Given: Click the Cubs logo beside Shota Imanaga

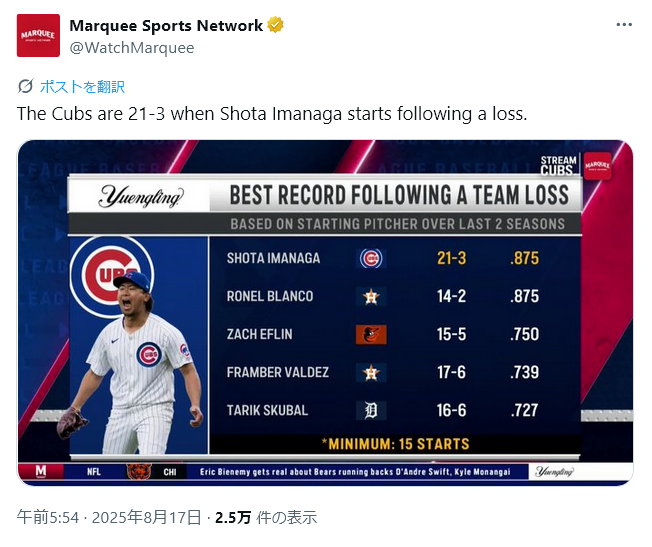Looking at the screenshot, I should [371, 259].
